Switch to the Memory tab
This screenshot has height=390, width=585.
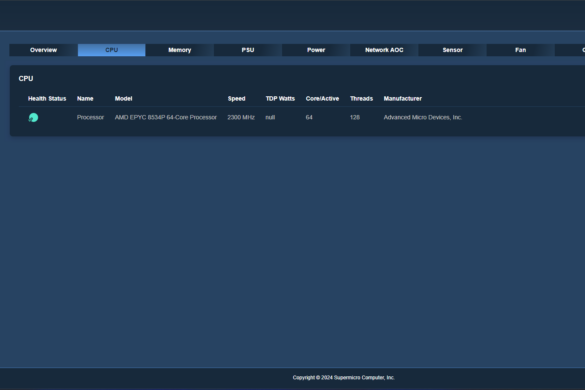tap(179, 50)
